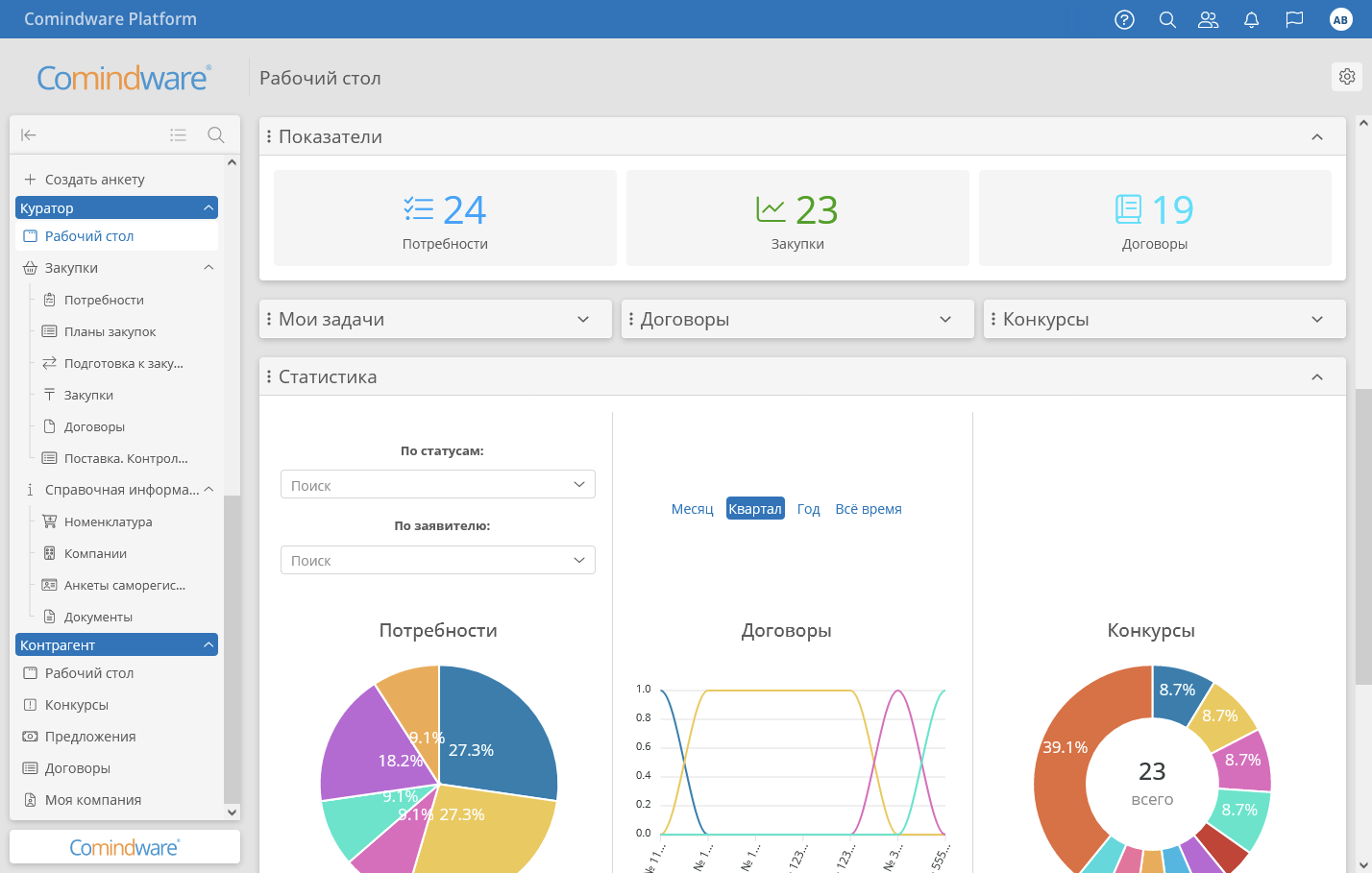Image resolution: width=1372 pixels, height=873 pixels.
Task: Open notifications bell
Action: (x=1251, y=19)
